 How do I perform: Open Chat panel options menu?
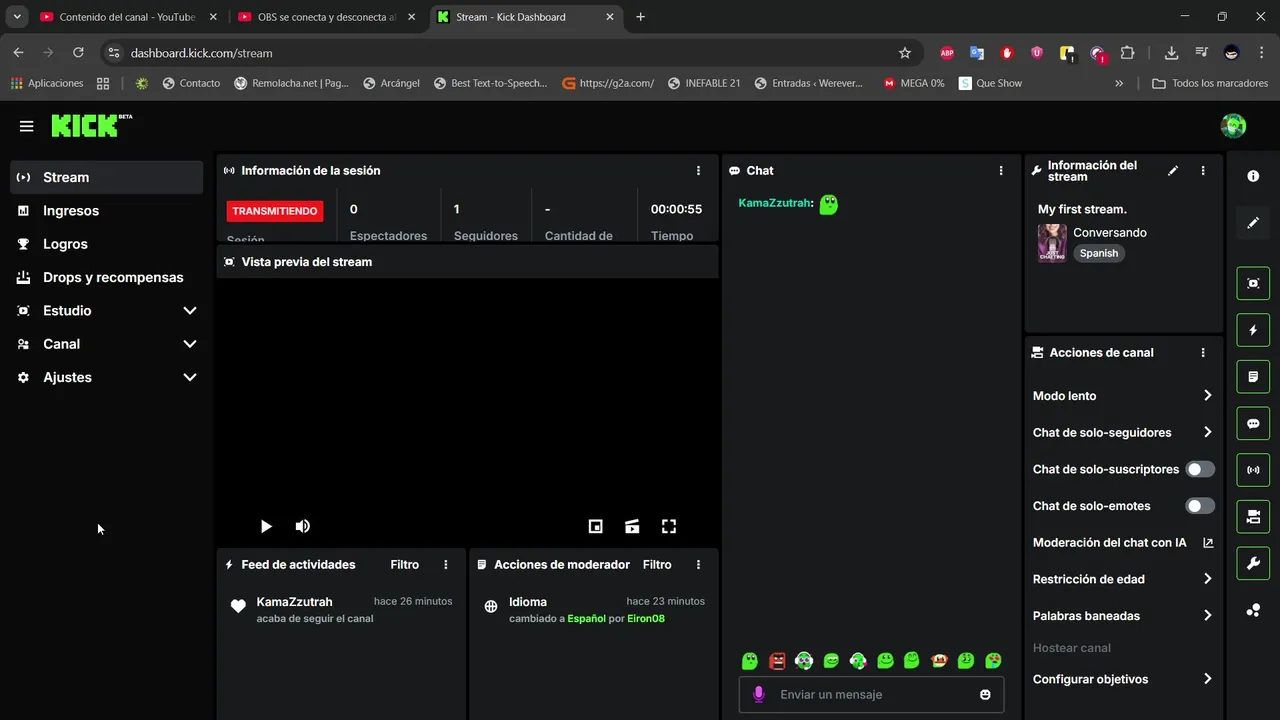point(1001,171)
